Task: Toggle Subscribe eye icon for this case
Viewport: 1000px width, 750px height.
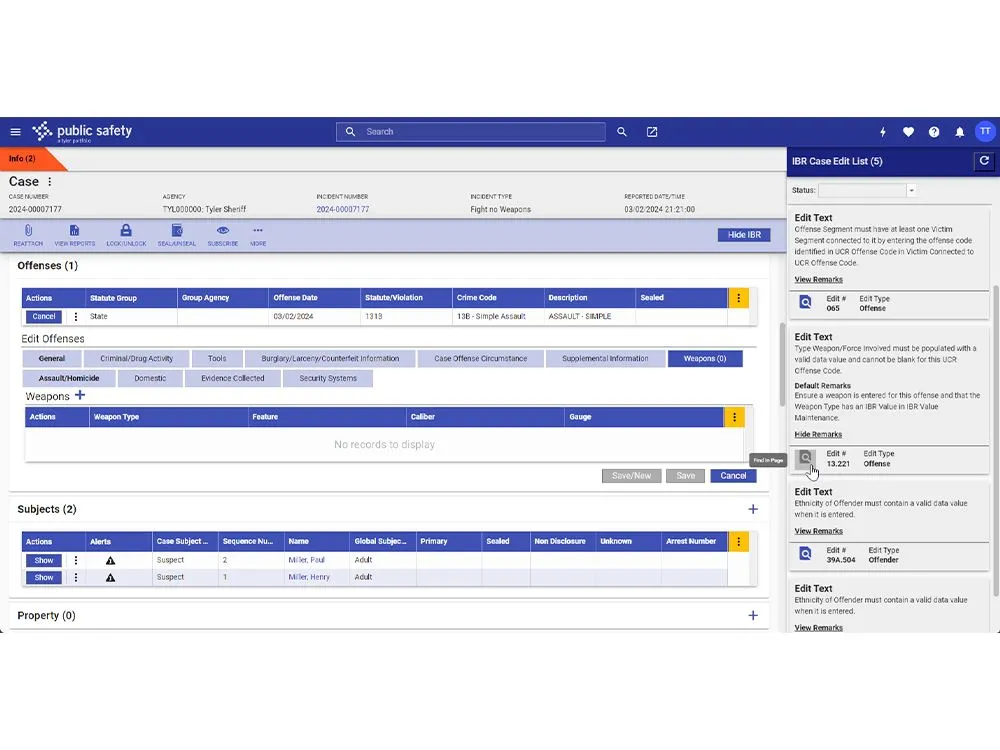Action: pyautogui.click(x=222, y=231)
